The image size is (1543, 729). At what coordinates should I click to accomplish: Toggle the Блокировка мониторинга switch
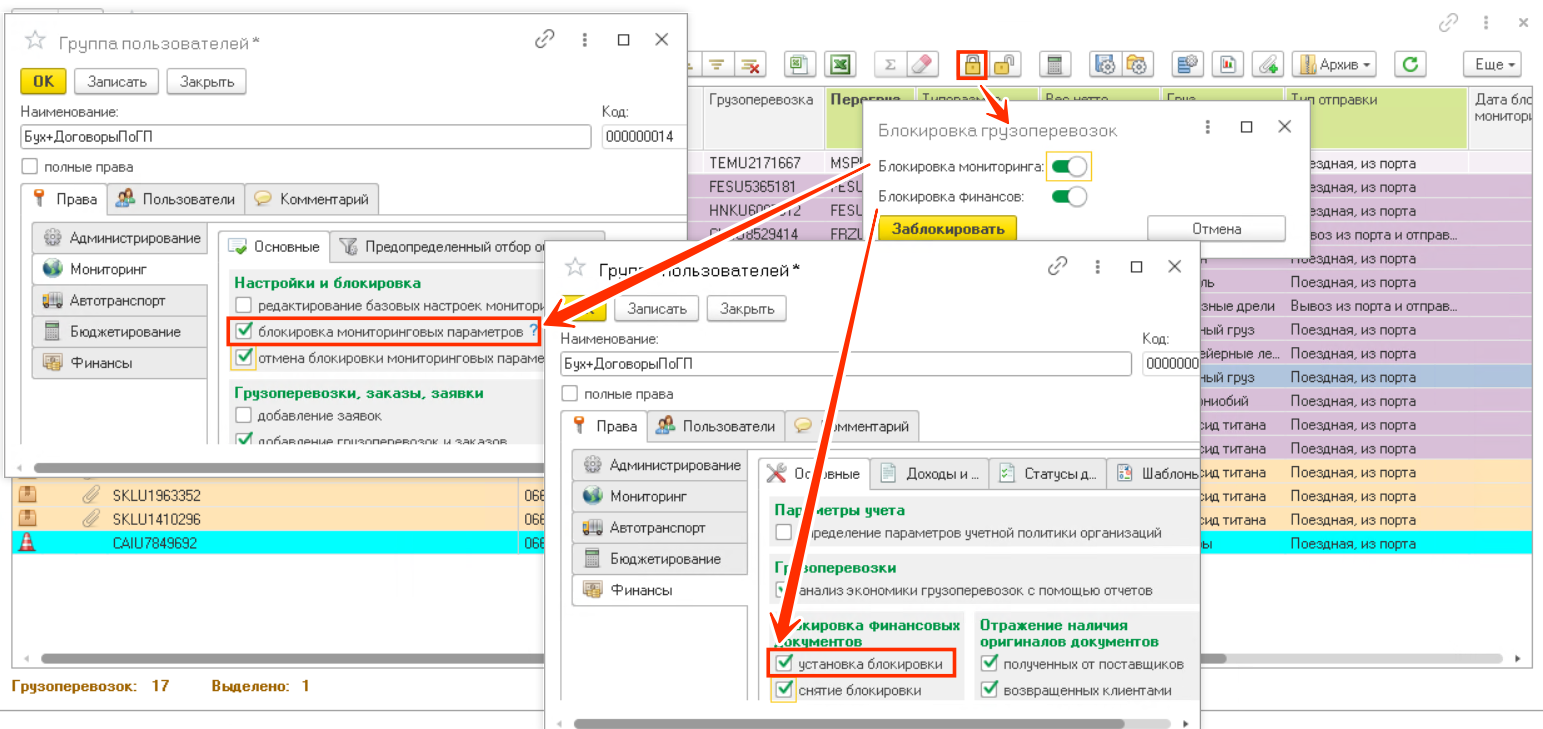[x=1069, y=166]
